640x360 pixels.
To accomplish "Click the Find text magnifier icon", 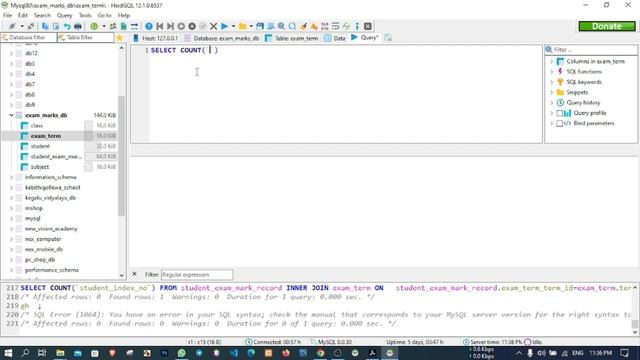I will 281,26.
